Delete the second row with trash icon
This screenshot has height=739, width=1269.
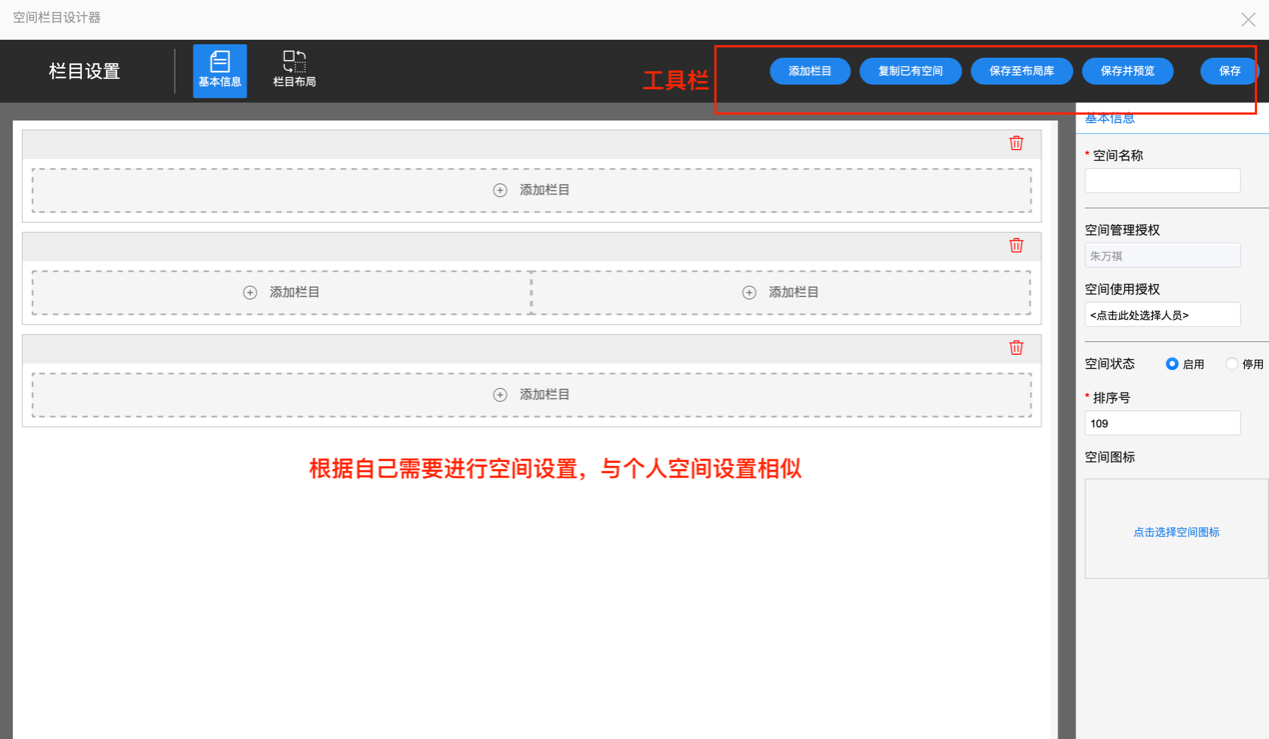point(1016,245)
